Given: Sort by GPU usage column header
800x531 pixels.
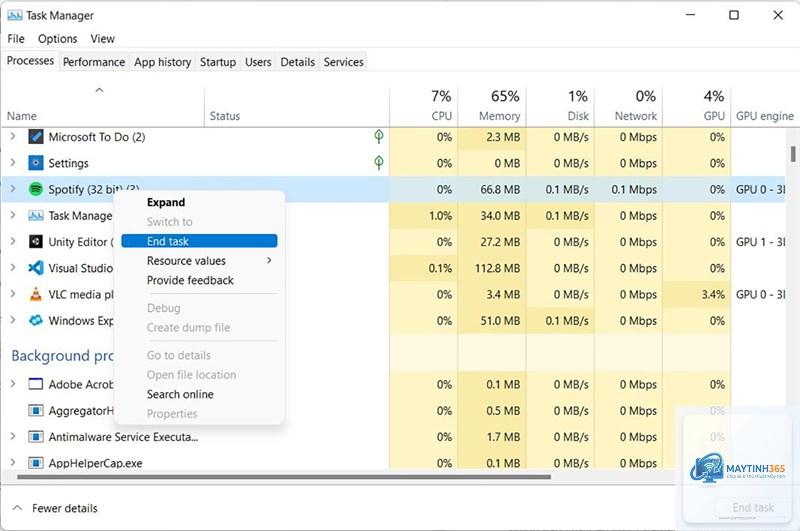Looking at the screenshot, I should 696,106.
